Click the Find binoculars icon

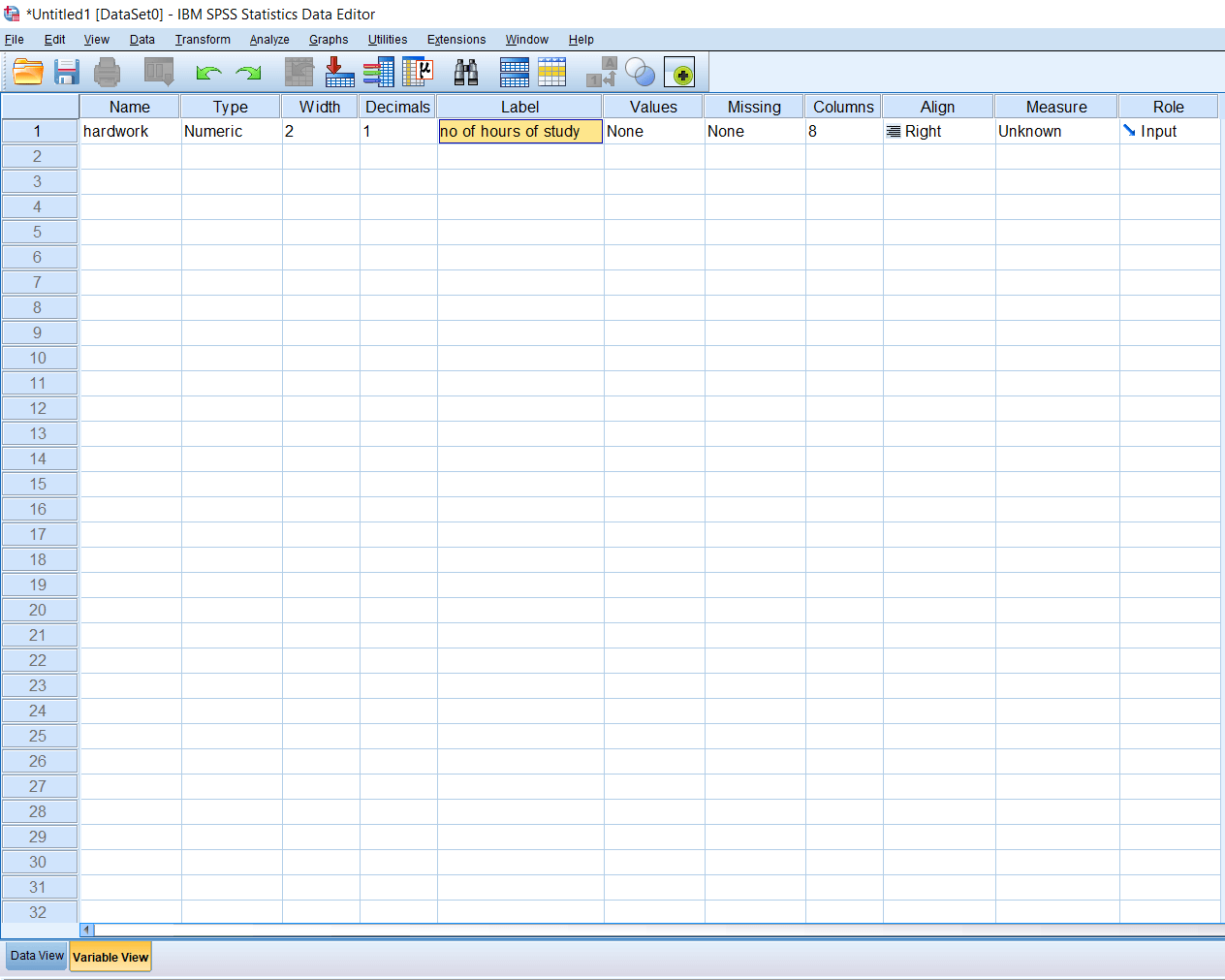tap(465, 72)
